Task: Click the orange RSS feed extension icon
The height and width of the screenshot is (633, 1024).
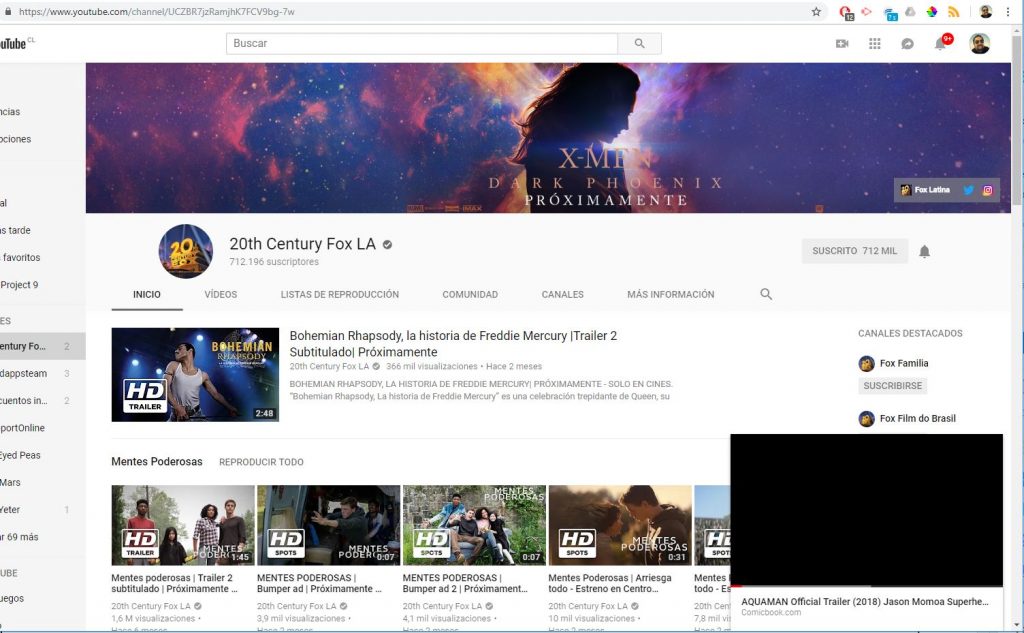Action: tap(953, 12)
